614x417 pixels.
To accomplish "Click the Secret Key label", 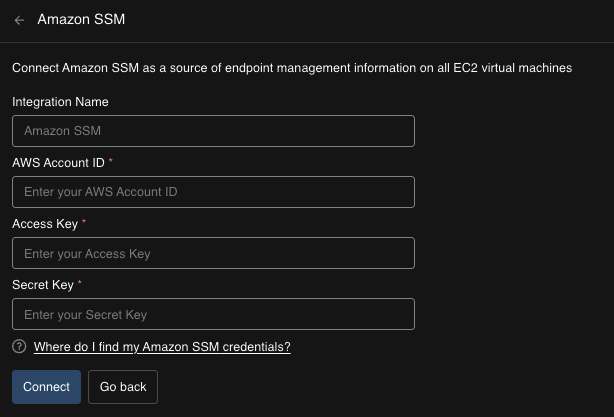I will point(43,285).
